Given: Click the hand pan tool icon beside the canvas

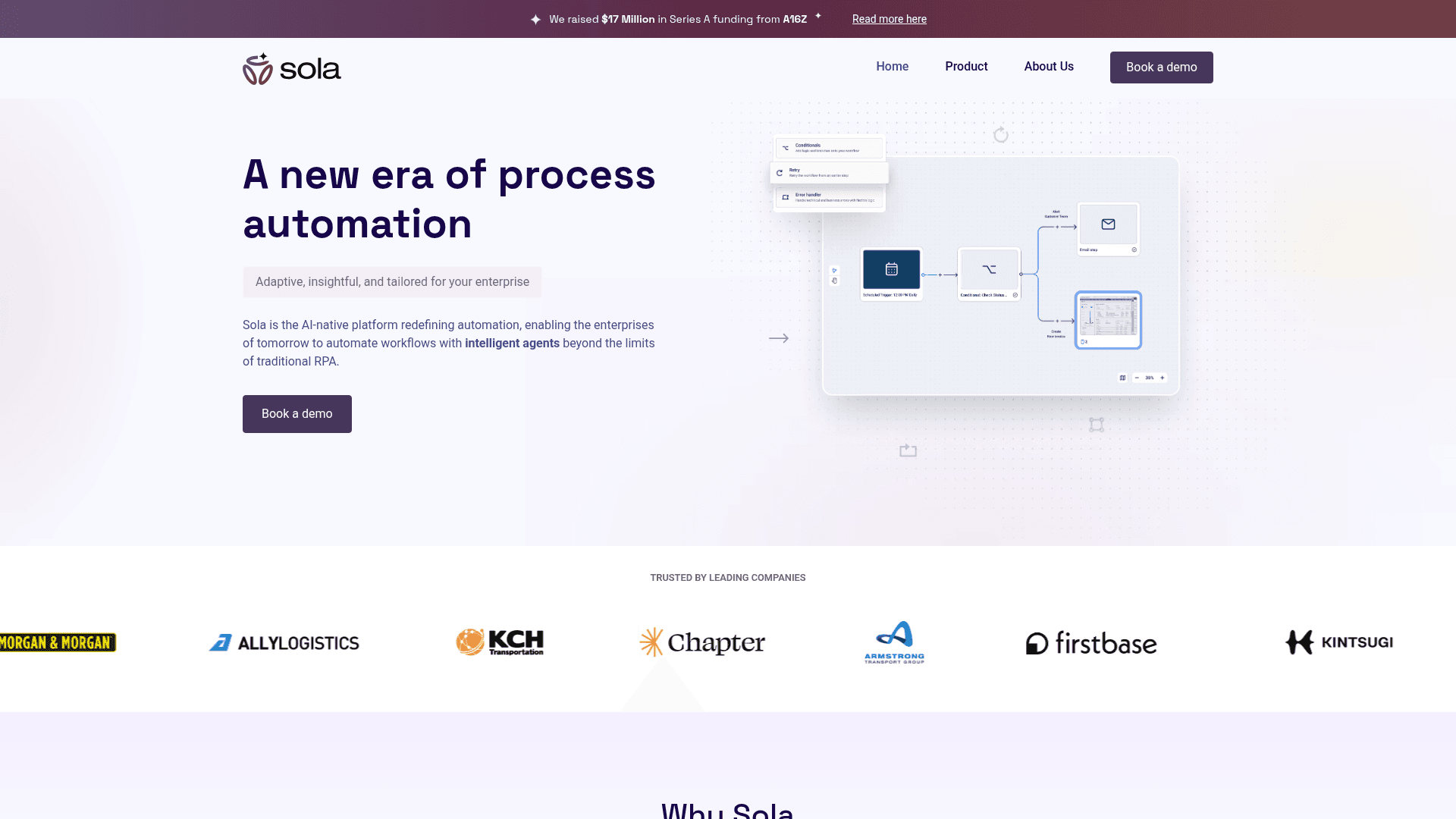Looking at the screenshot, I should click(x=834, y=281).
